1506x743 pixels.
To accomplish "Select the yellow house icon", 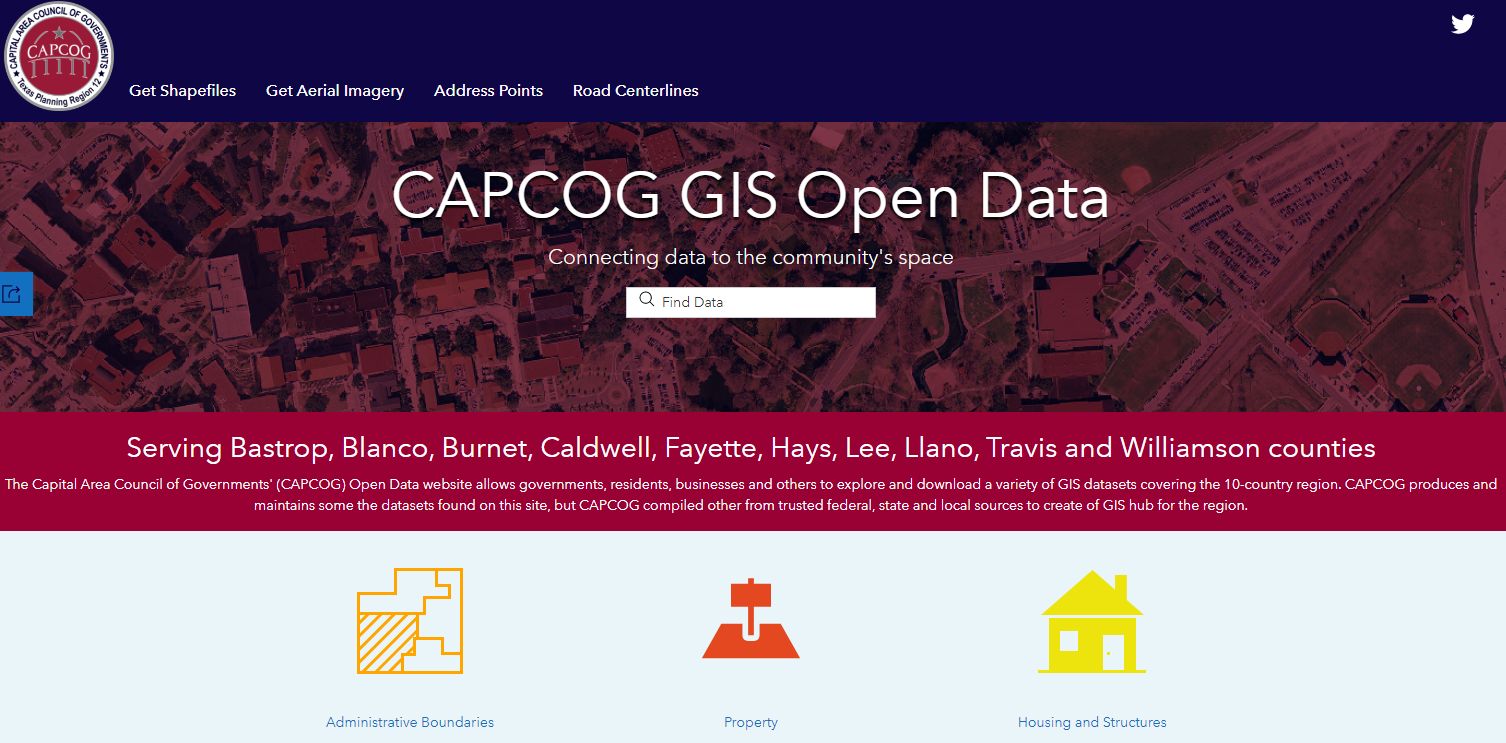I will tap(1092, 621).
